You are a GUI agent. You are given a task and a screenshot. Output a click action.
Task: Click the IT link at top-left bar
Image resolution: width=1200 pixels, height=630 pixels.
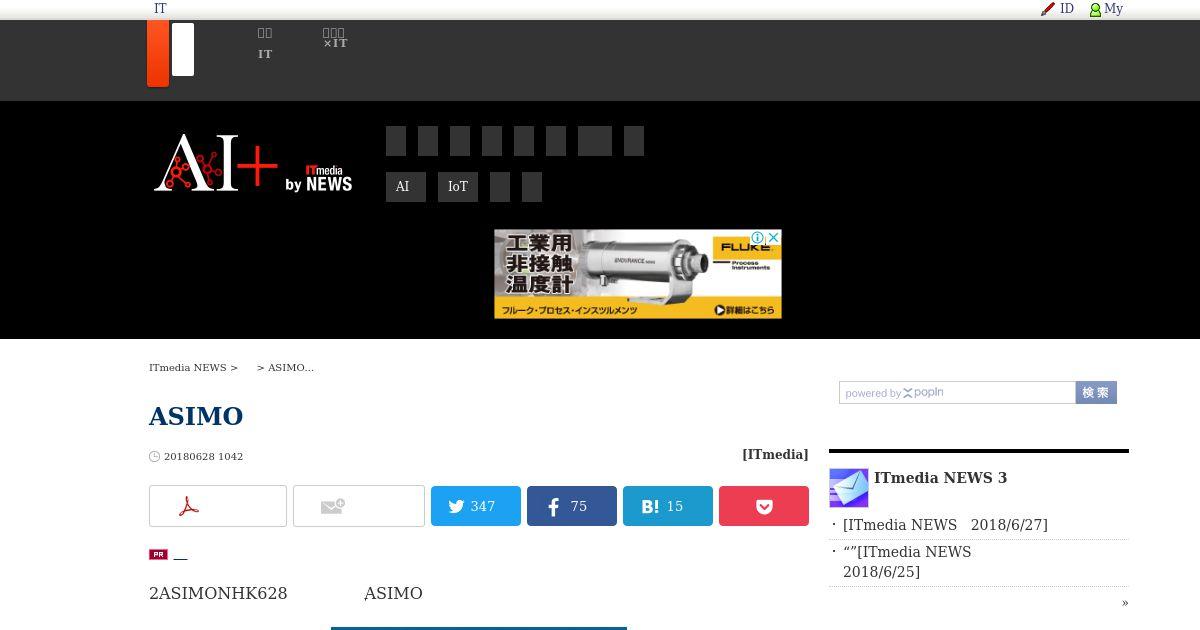[x=160, y=9]
